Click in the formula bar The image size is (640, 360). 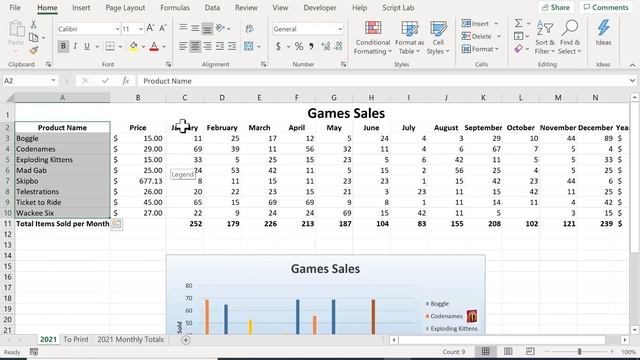pyautogui.click(x=384, y=81)
